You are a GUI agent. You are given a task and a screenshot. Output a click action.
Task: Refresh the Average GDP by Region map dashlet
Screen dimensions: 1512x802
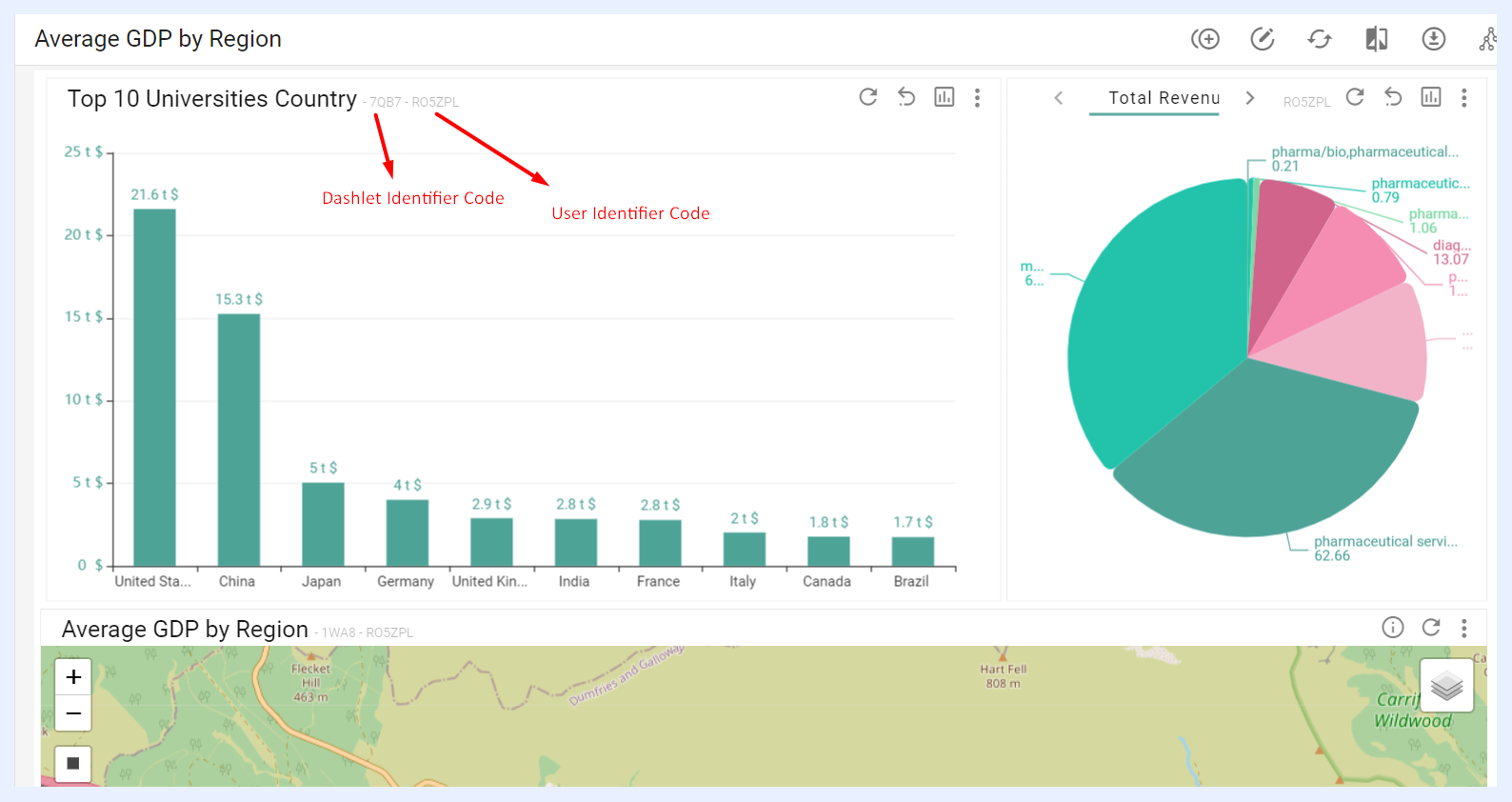point(1431,627)
